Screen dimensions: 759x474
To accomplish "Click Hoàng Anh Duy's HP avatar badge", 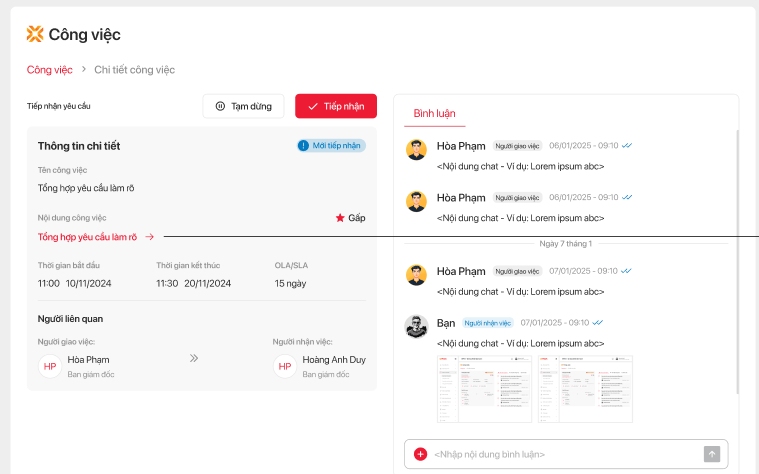I will [285, 367].
